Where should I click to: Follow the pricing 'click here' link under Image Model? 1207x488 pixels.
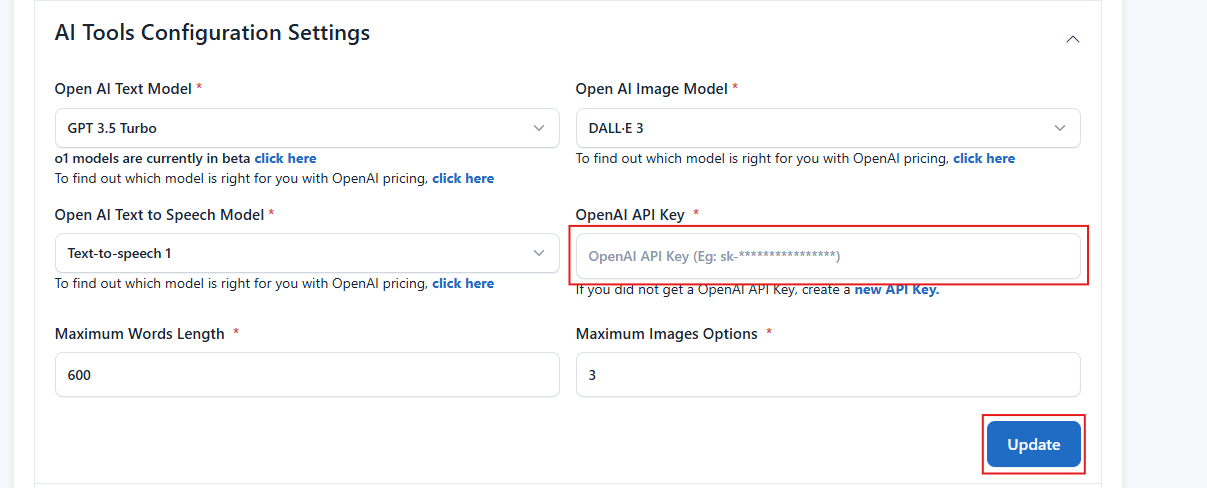pyautogui.click(x=984, y=158)
